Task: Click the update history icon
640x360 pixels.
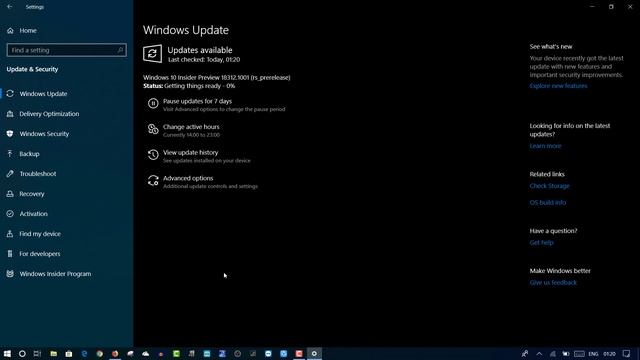Action: click(x=153, y=155)
